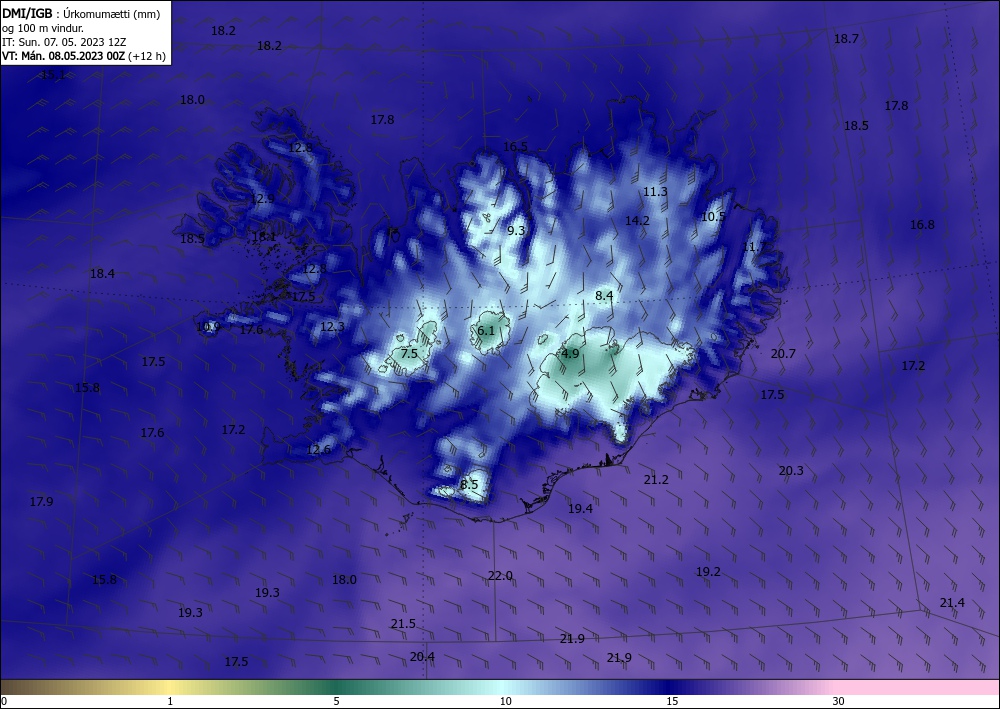Select the 14.2 value label
The image size is (1000, 709).
[637, 221]
